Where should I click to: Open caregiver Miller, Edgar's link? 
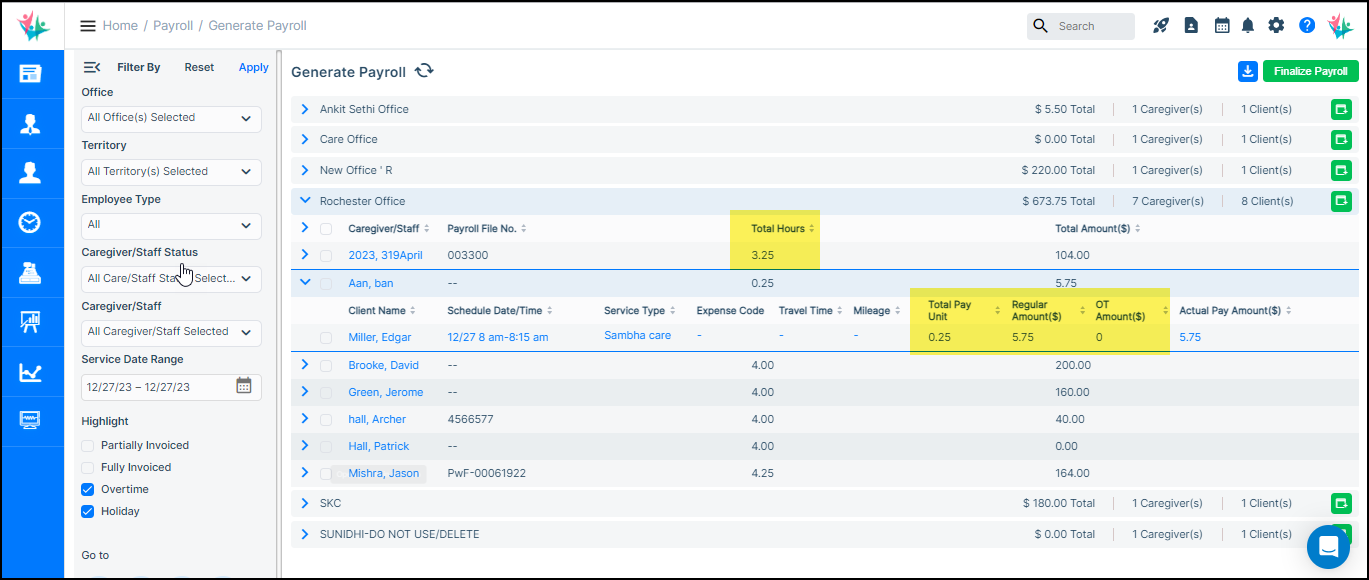tap(380, 337)
